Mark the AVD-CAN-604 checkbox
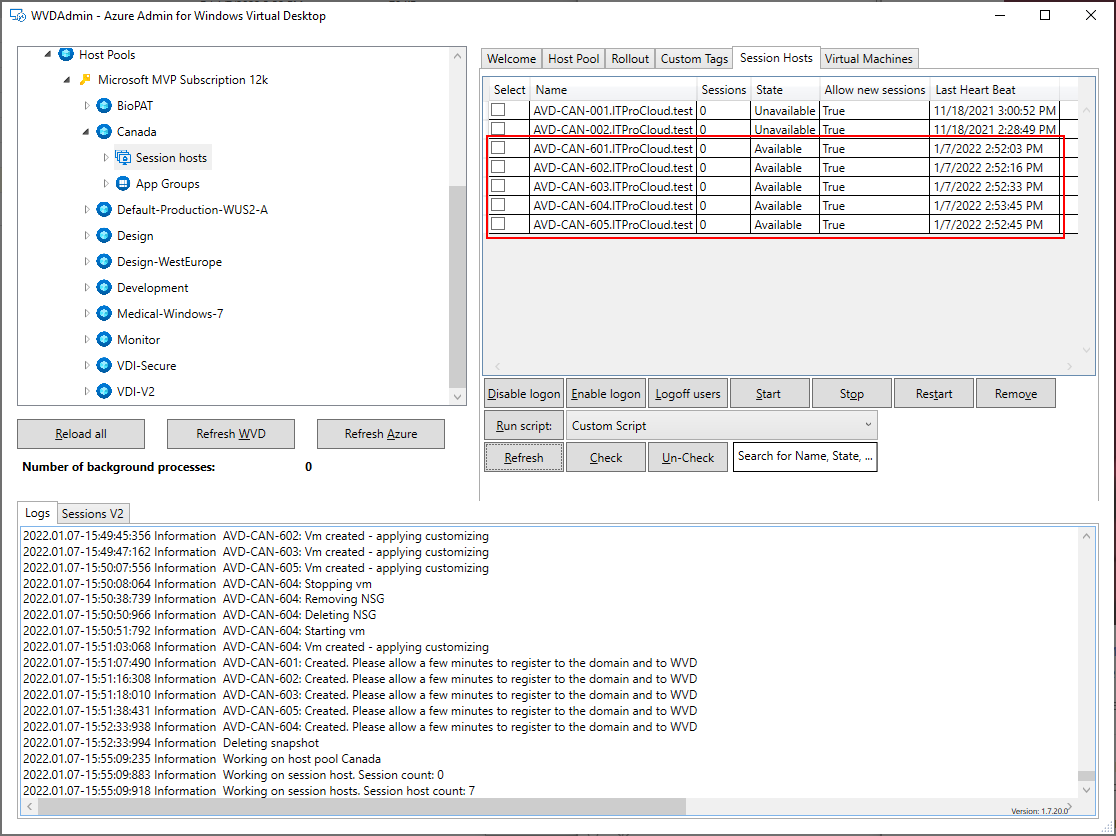This screenshot has height=836, width=1116. pos(498,205)
